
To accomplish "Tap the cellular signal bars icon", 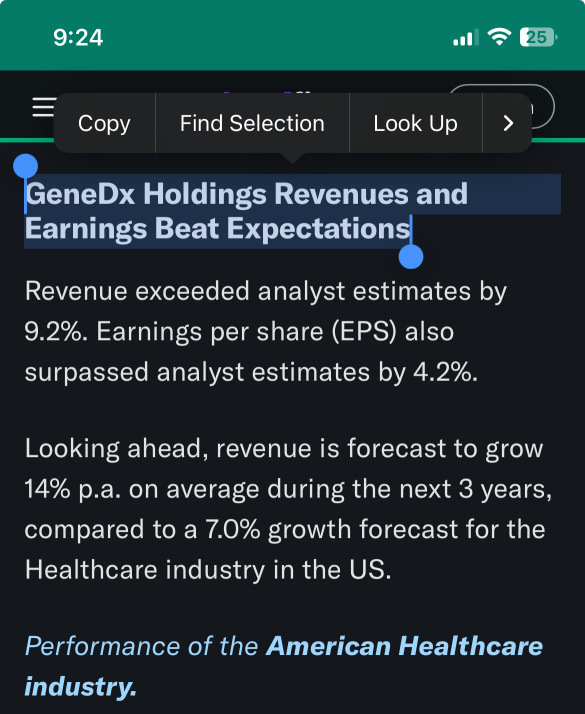I will pyautogui.click(x=465, y=37).
